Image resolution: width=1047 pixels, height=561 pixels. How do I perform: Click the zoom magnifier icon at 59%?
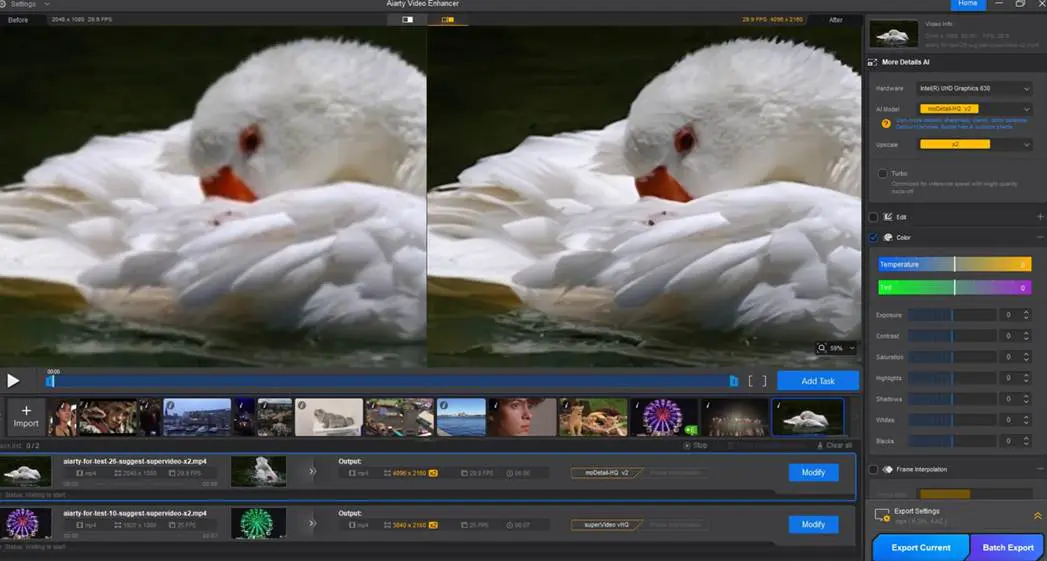coord(823,348)
